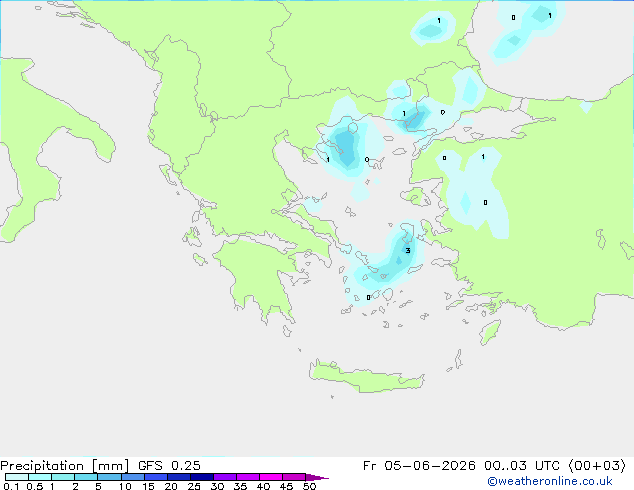Pick the 15–20 mm legend color box

(x=156, y=477)
